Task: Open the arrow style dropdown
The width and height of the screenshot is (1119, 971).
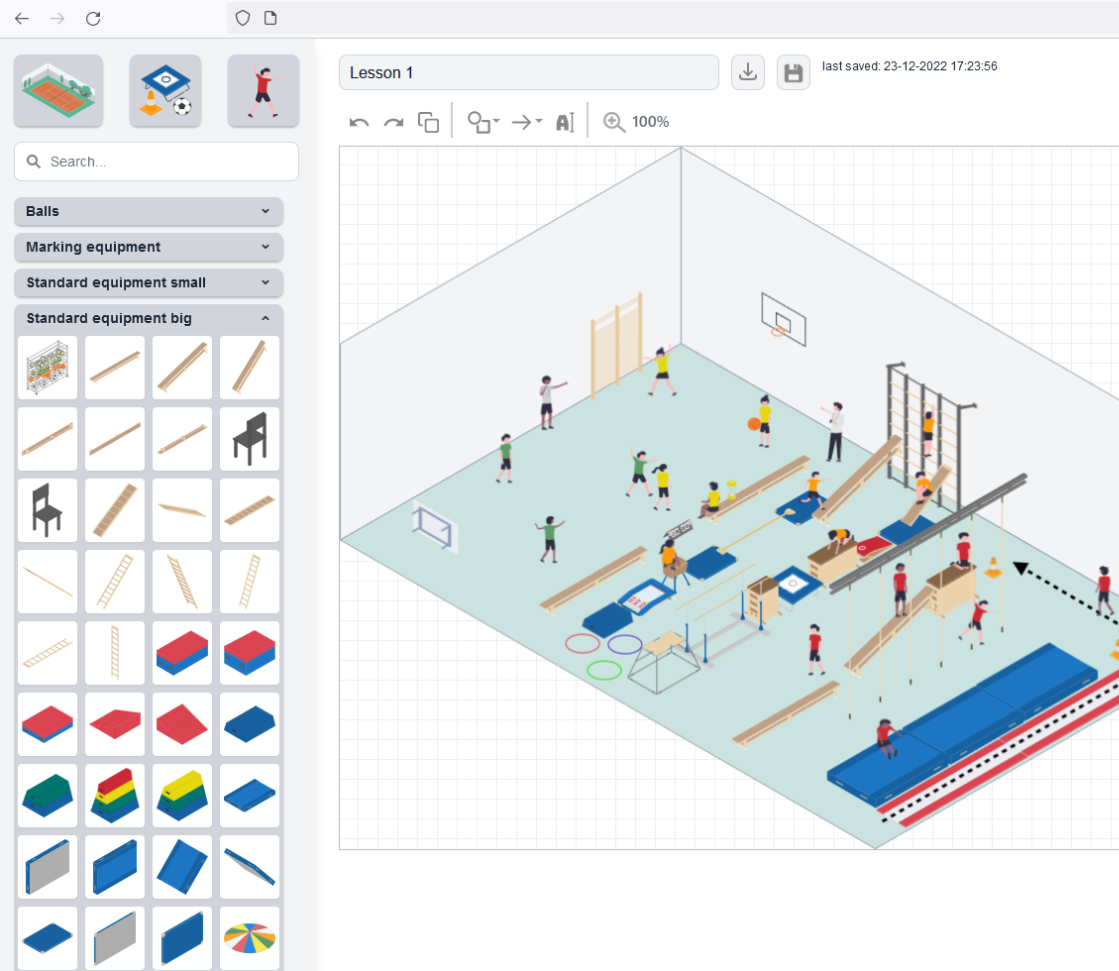Action: point(526,122)
